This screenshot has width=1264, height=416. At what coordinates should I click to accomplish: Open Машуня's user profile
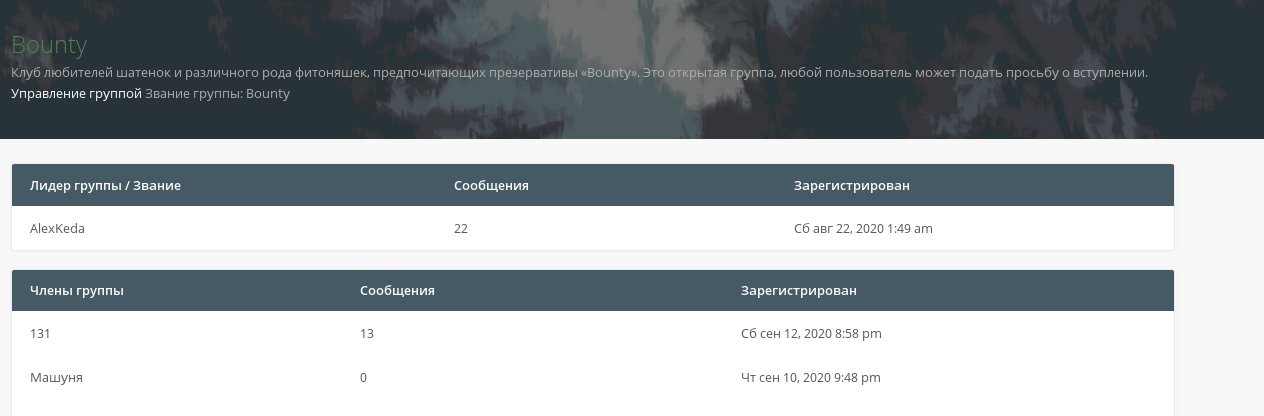pos(56,378)
